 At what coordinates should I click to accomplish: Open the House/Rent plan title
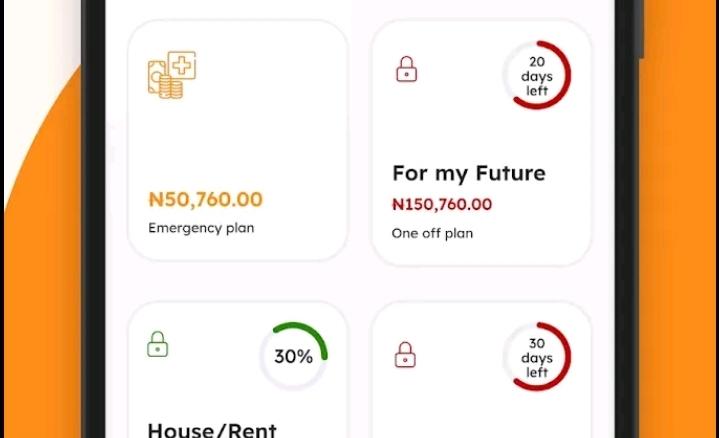(x=212, y=429)
